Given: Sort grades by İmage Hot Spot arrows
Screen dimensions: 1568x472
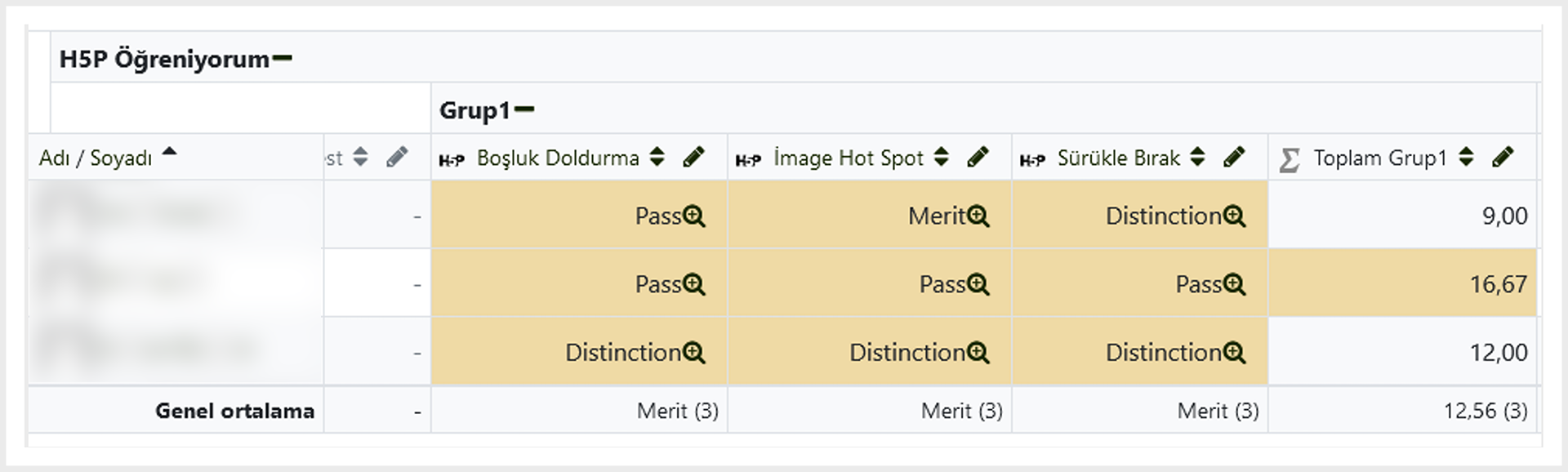Looking at the screenshot, I should pyautogui.click(x=942, y=157).
